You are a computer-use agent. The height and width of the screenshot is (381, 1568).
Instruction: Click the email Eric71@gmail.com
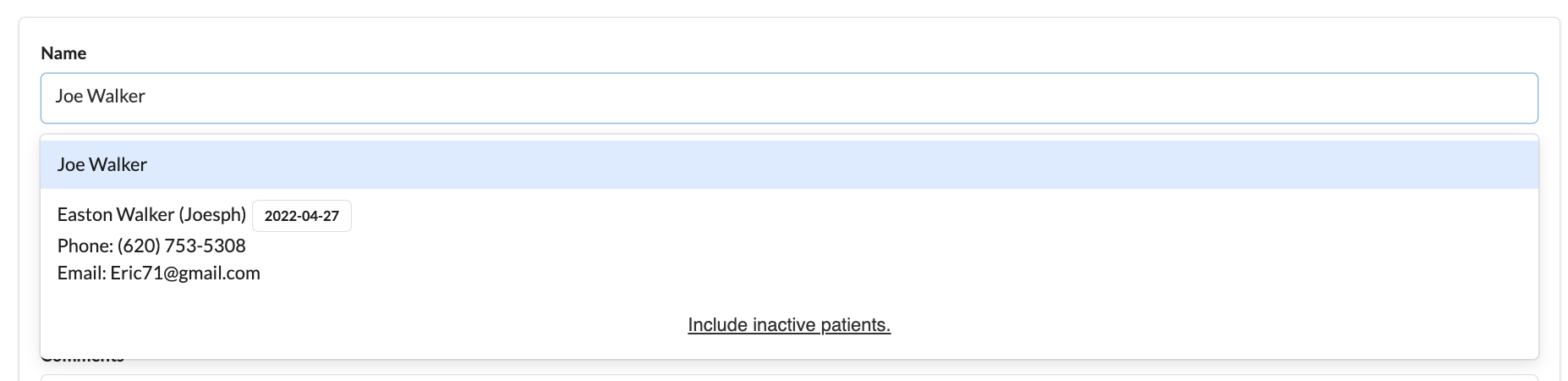tap(184, 273)
